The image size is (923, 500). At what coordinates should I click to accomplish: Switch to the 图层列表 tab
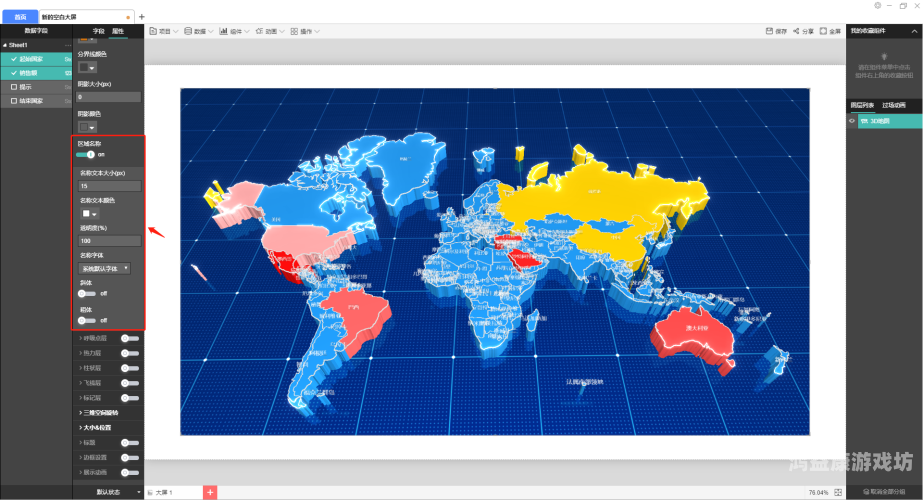[x=862, y=105]
